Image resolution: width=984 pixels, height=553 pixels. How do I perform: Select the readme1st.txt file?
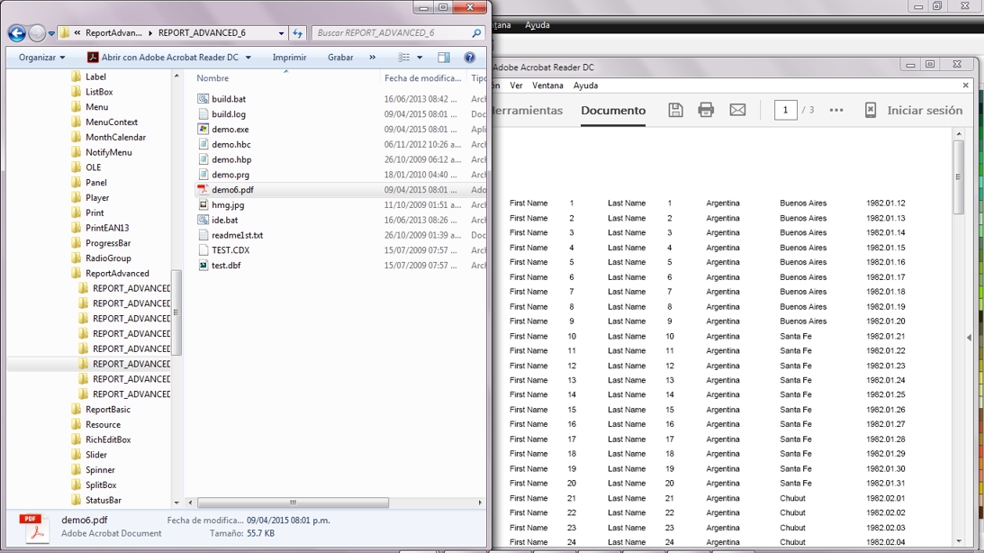[x=237, y=235]
